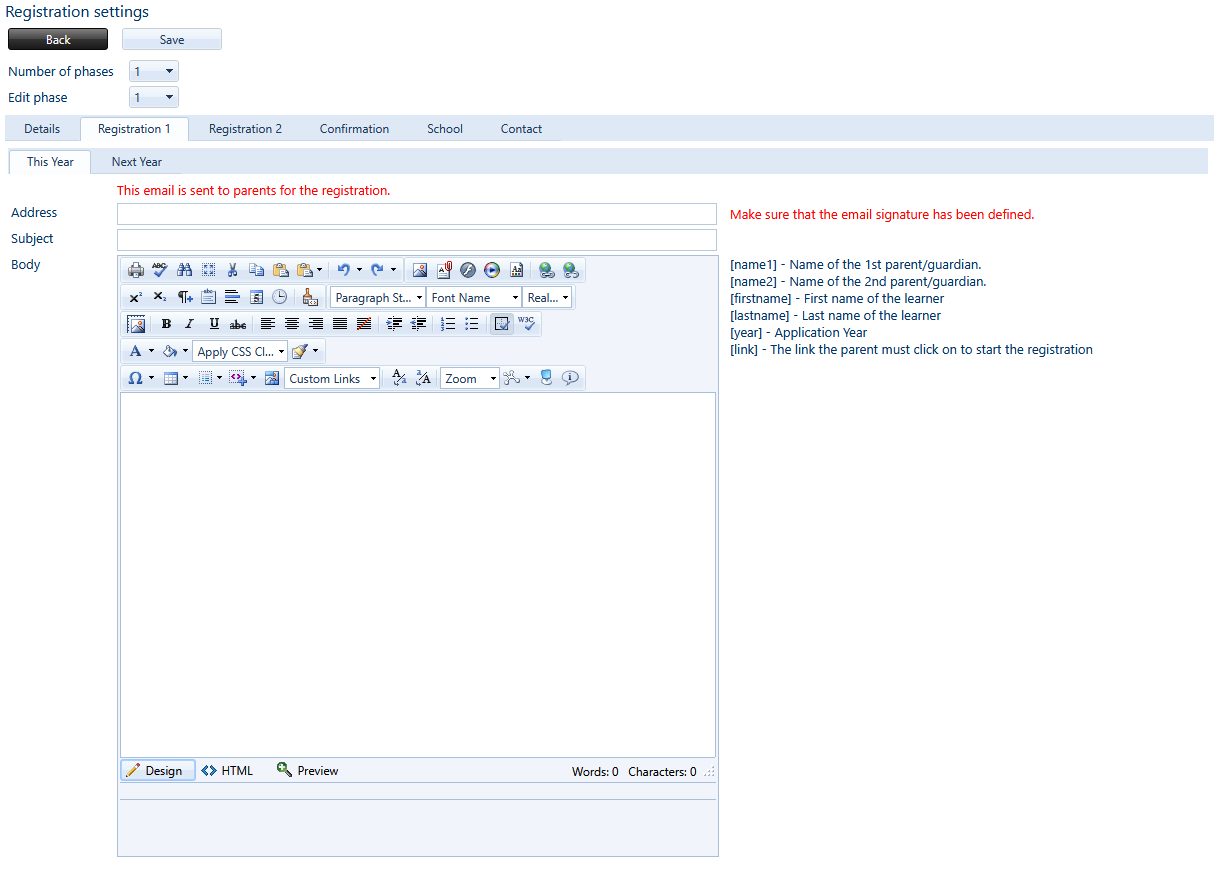Screen dimensions: 1214x870
Task: Open Find and Replace binoculars icon
Action: (184, 270)
